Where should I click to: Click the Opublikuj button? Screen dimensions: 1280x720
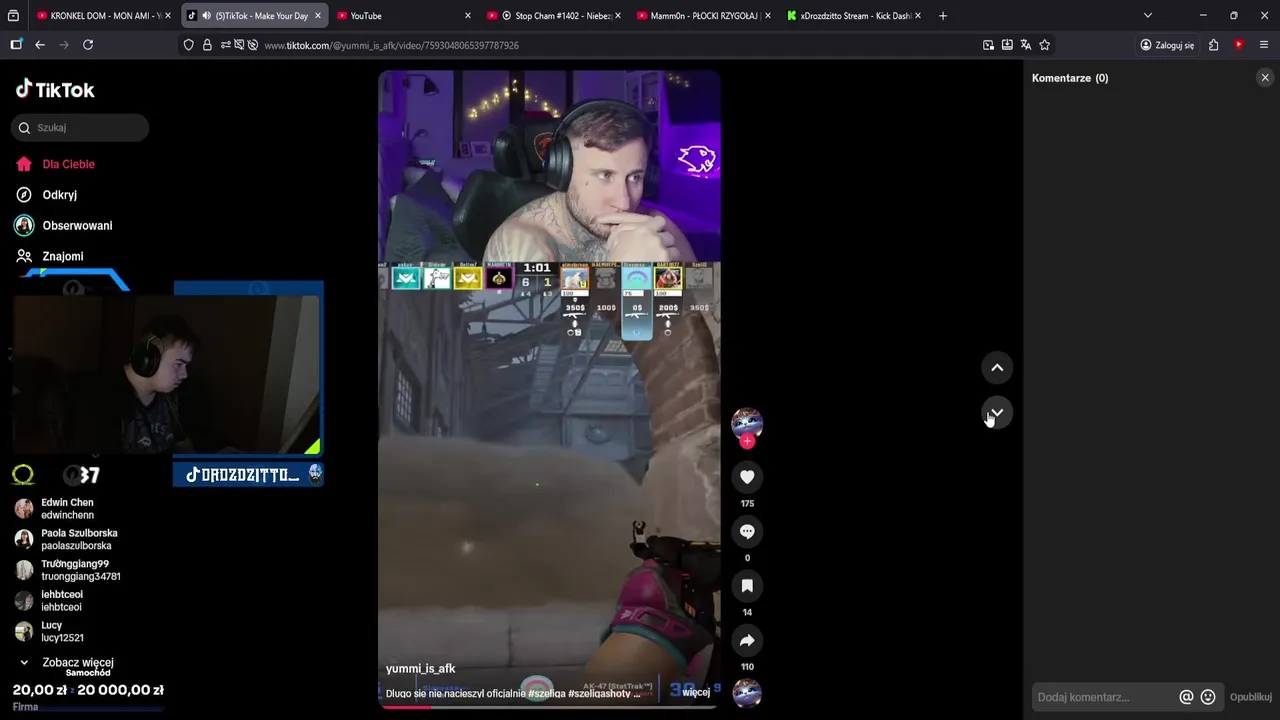pos(1250,697)
